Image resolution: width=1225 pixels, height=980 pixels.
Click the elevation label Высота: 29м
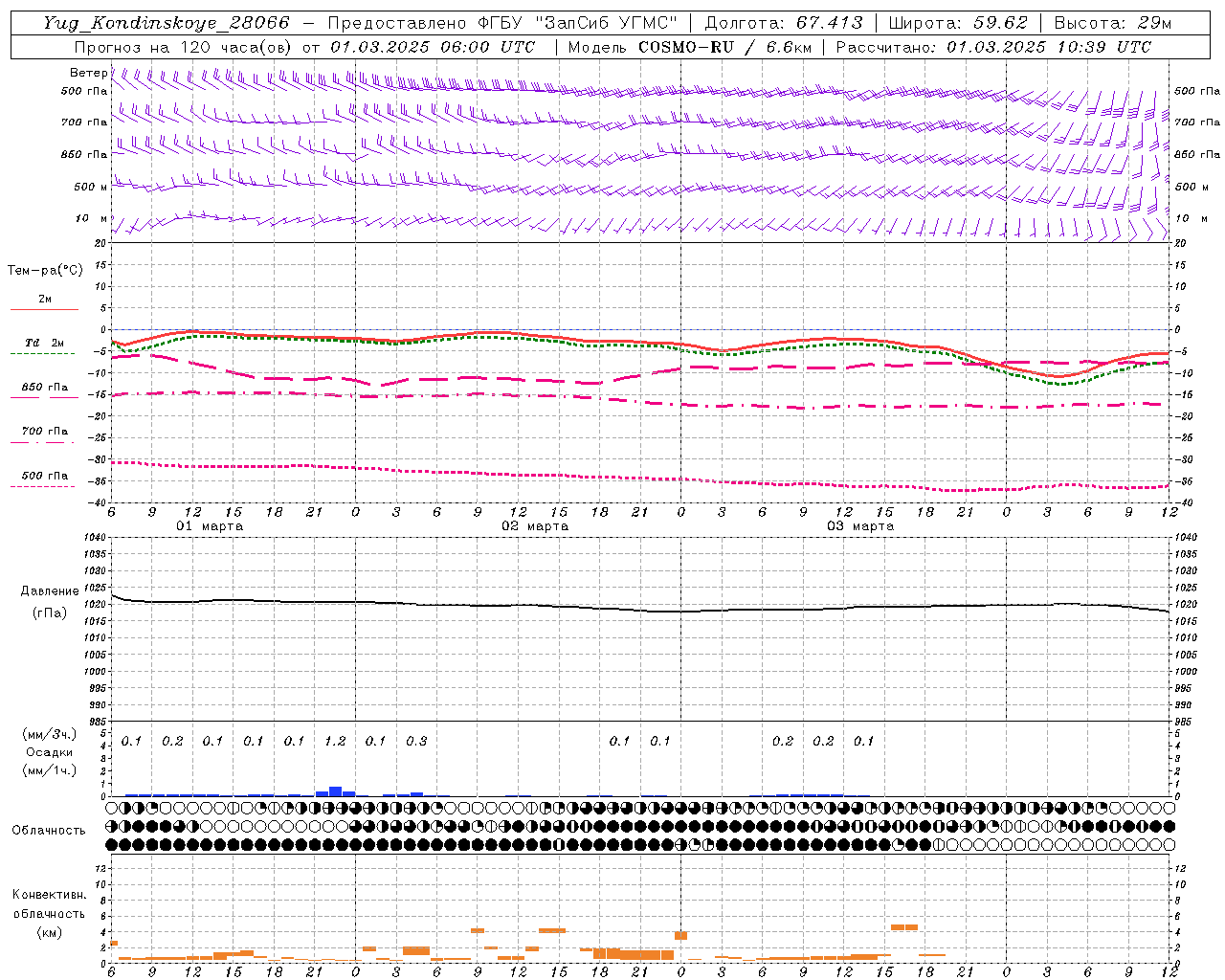[x=1112, y=23]
